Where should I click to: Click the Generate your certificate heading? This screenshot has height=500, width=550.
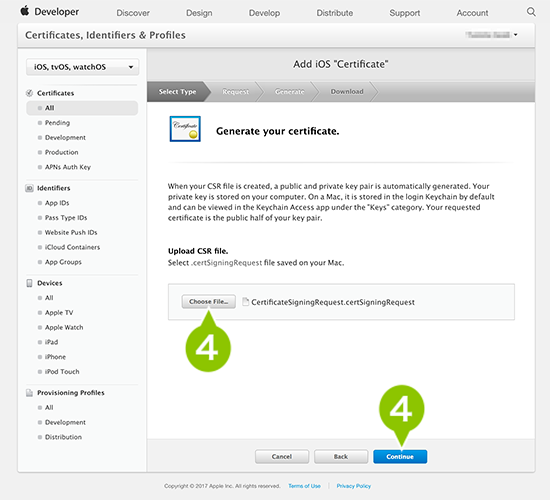(x=277, y=131)
